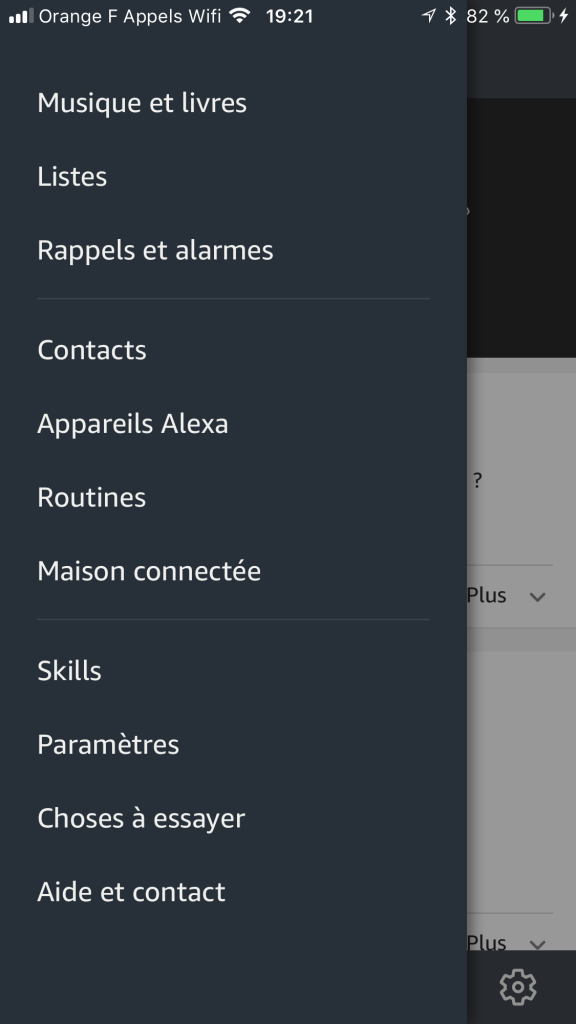Open Aide et contact
The height and width of the screenshot is (1024, 576).
[x=131, y=892]
